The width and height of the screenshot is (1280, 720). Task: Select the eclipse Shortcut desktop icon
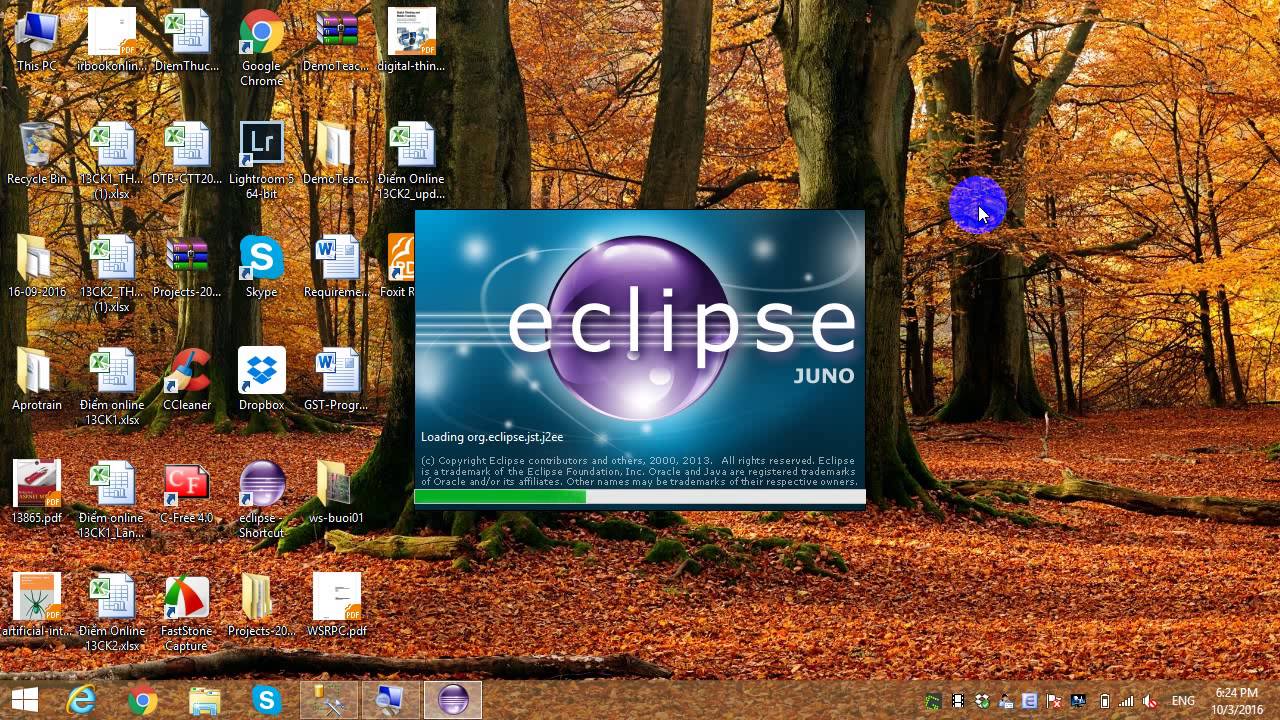click(x=261, y=499)
